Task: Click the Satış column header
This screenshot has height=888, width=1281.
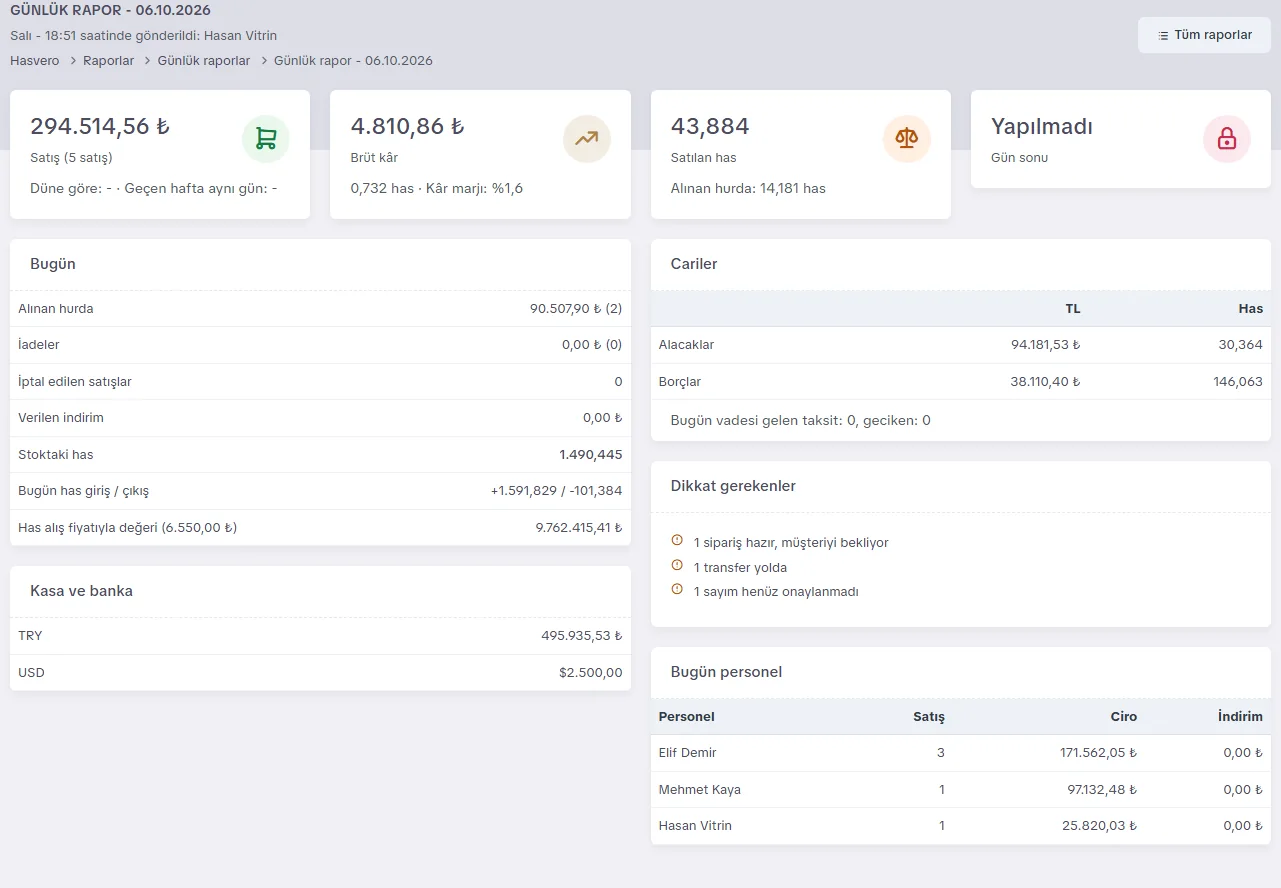Action: point(929,717)
